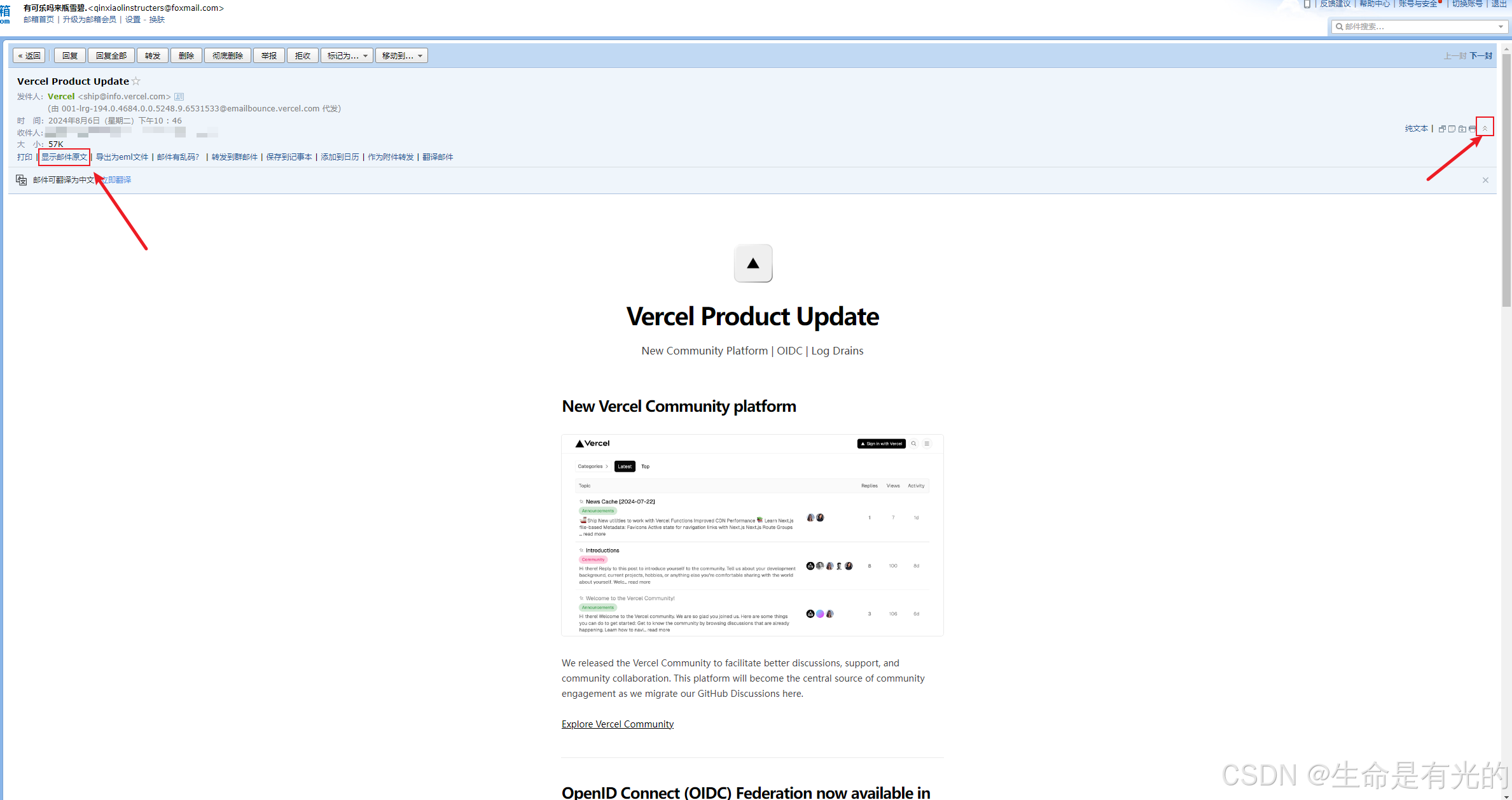Click the save-to-folder download icon
Image resolution: width=1512 pixels, height=800 pixels.
tap(1462, 129)
